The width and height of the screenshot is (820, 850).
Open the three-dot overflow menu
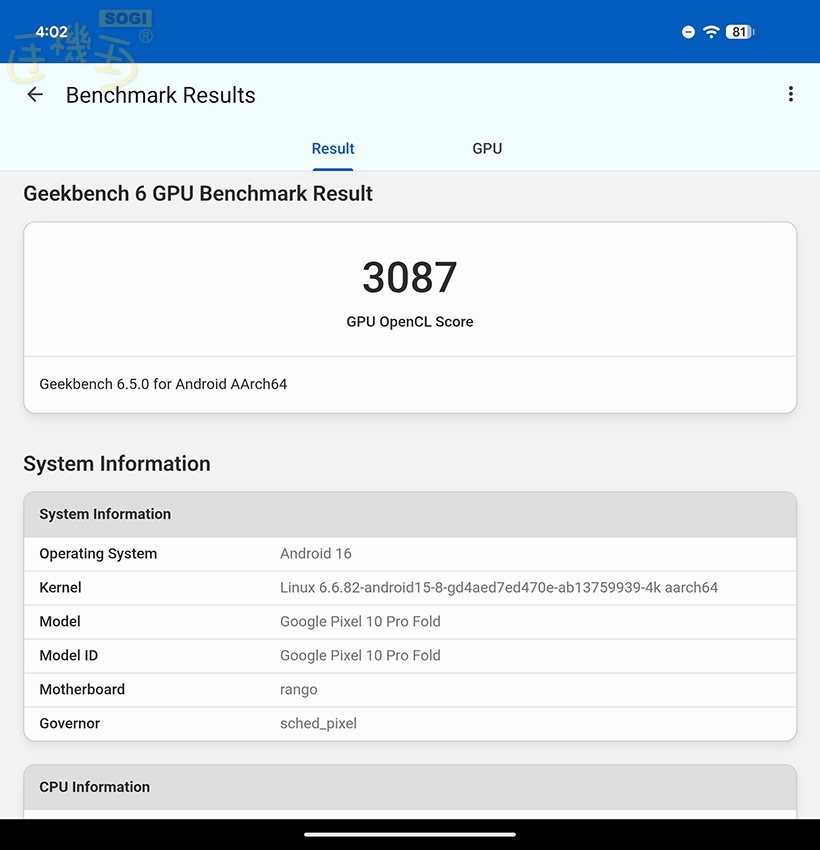(x=790, y=94)
